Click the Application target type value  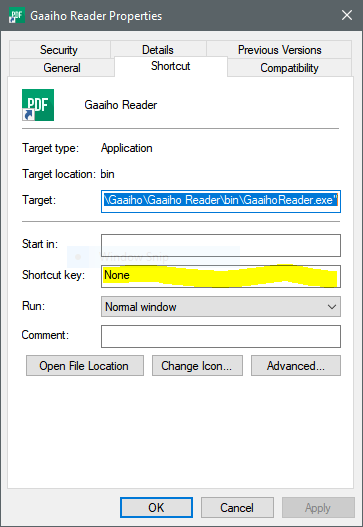pos(127,148)
